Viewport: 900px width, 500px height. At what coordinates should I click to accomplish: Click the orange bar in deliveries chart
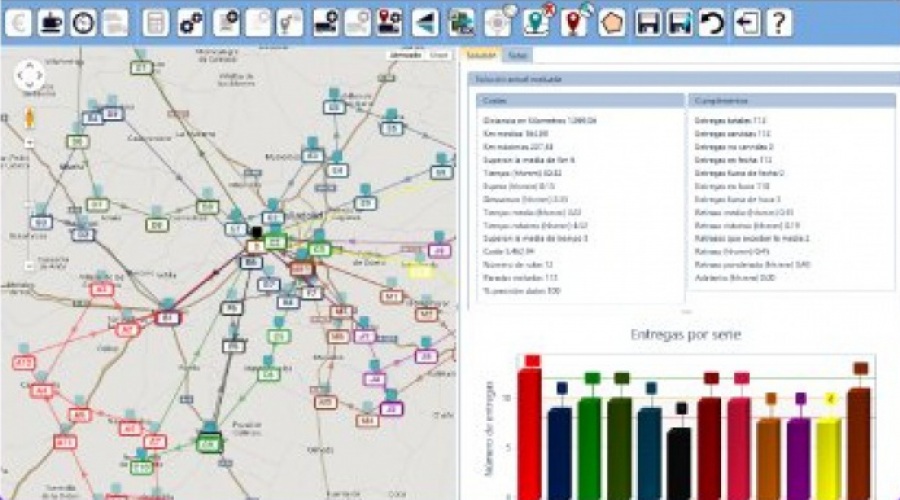pos(769,459)
